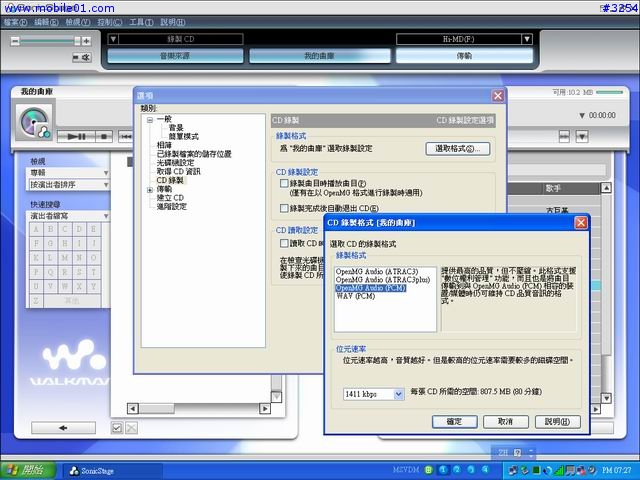This screenshot has width=640, height=480.
Task: Open the 說明(H) menu
Action: (173, 22)
